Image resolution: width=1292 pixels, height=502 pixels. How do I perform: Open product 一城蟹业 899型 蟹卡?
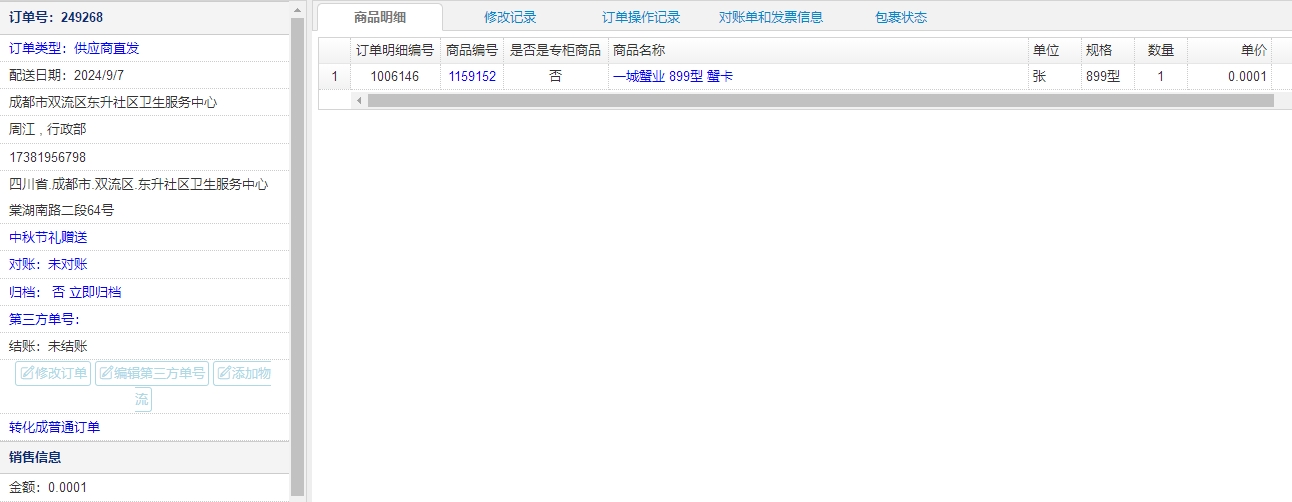pyautogui.click(x=673, y=76)
